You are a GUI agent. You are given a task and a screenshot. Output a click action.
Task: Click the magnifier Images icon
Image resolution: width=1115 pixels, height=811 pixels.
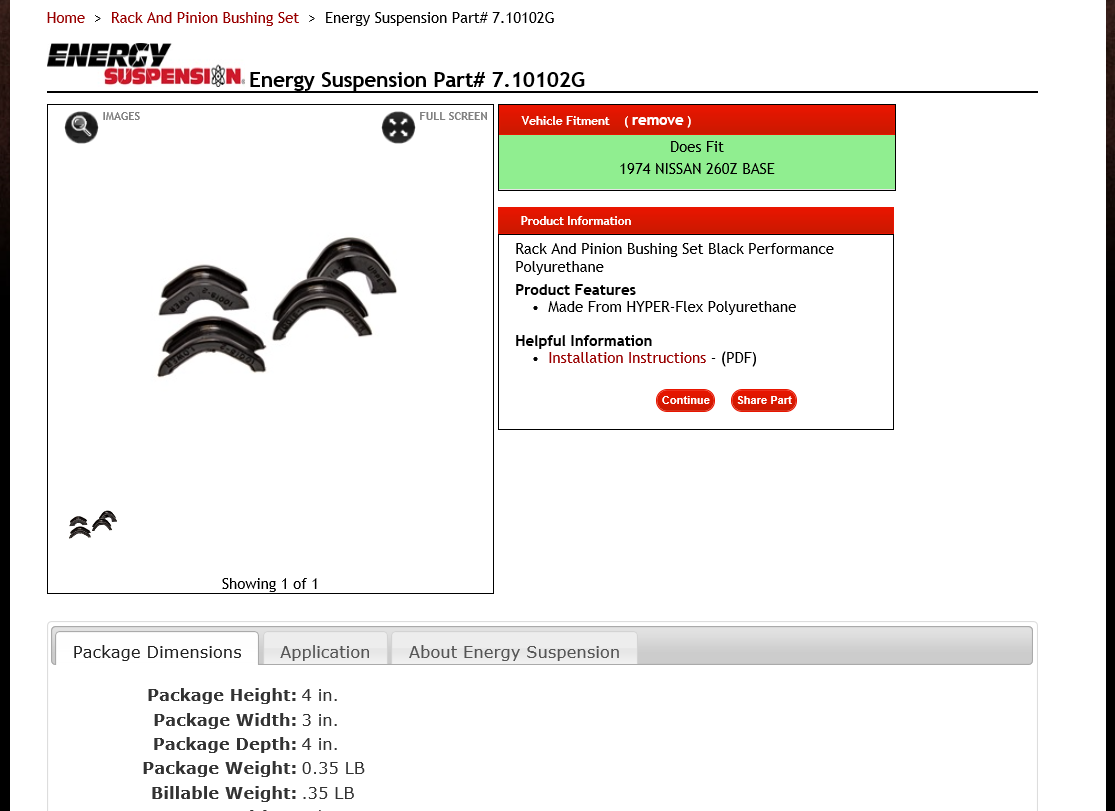[x=81, y=127]
